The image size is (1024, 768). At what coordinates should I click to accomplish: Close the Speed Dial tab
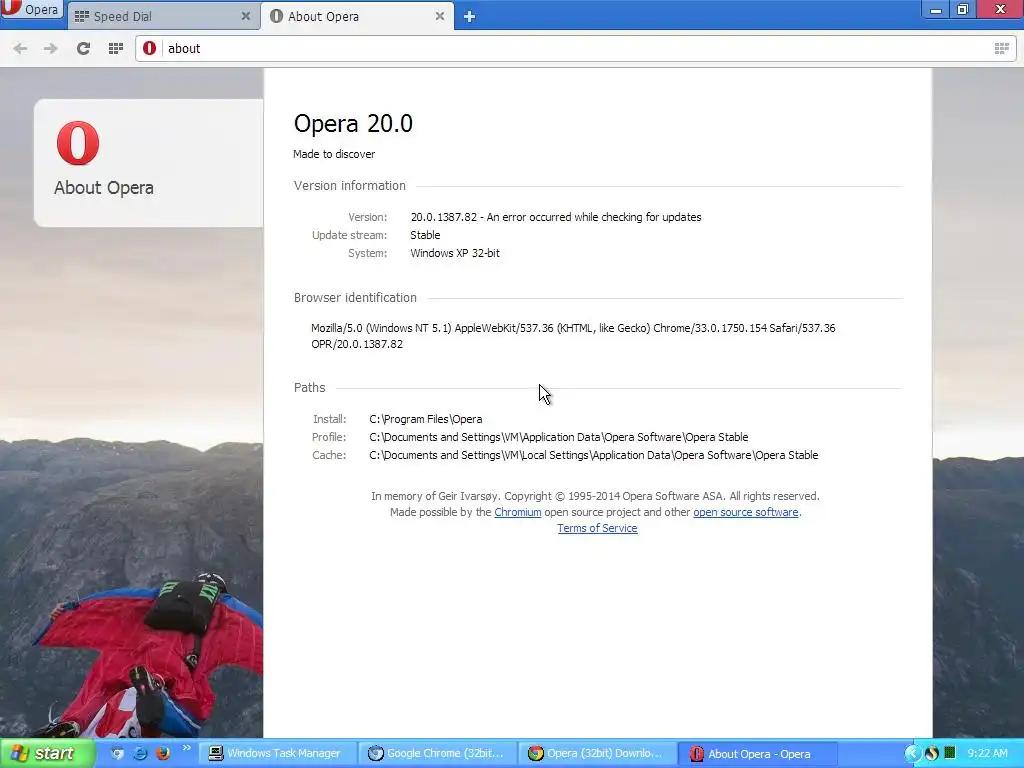[x=246, y=16]
